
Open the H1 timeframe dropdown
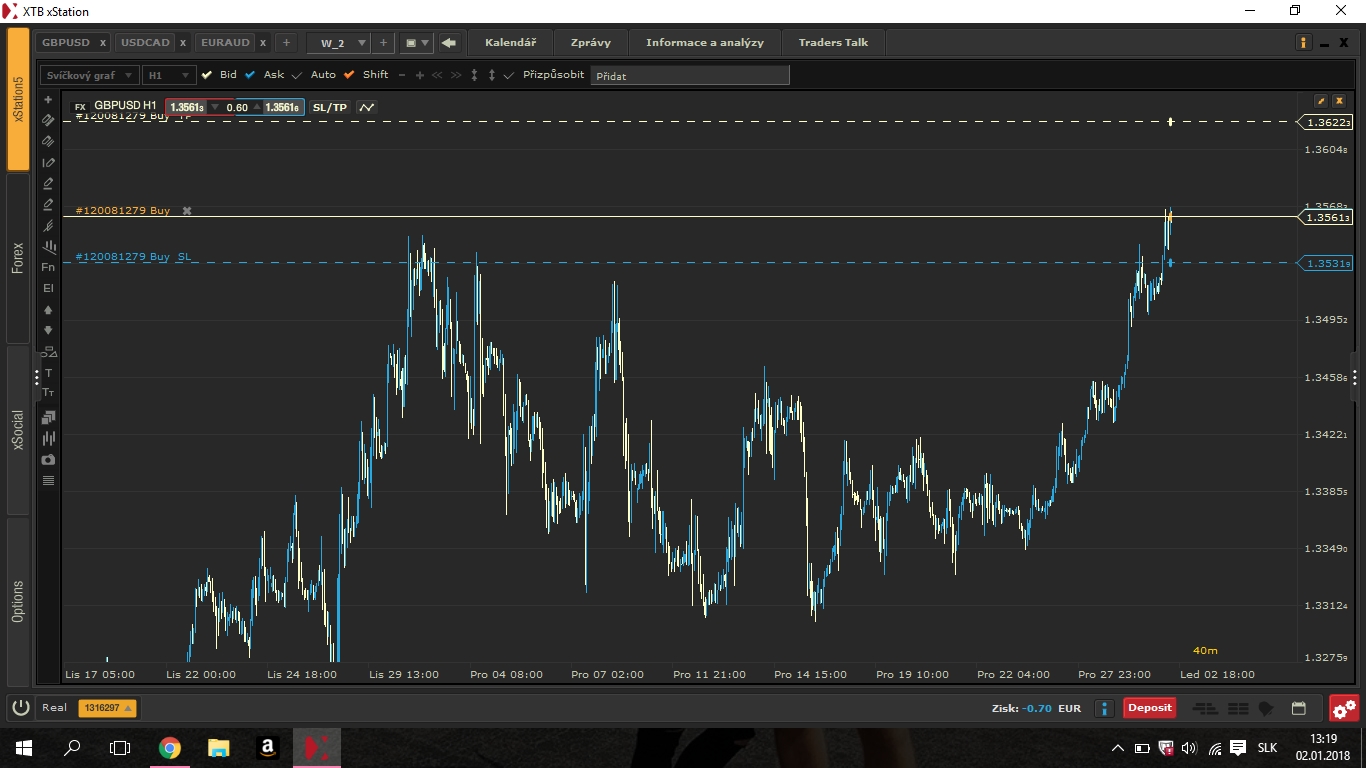tap(168, 75)
